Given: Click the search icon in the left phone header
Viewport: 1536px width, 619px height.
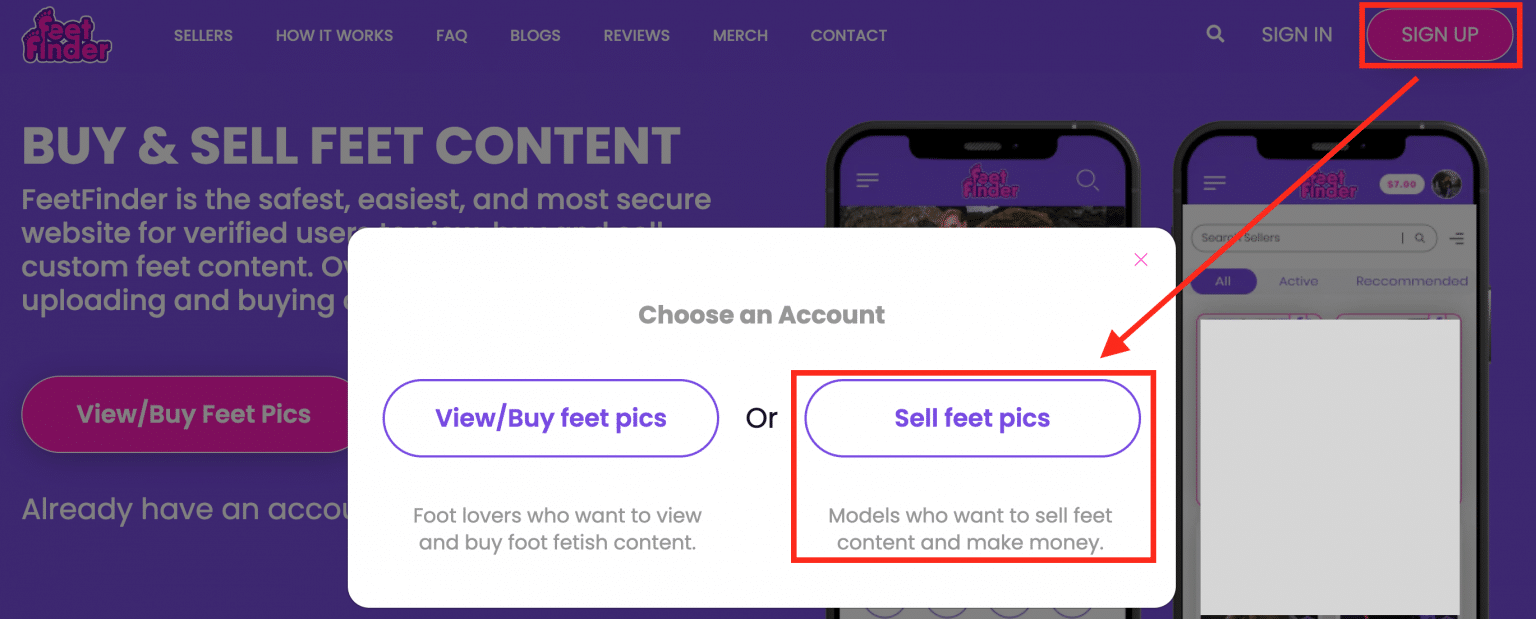Looking at the screenshot, I should (x=1087, y=181).
